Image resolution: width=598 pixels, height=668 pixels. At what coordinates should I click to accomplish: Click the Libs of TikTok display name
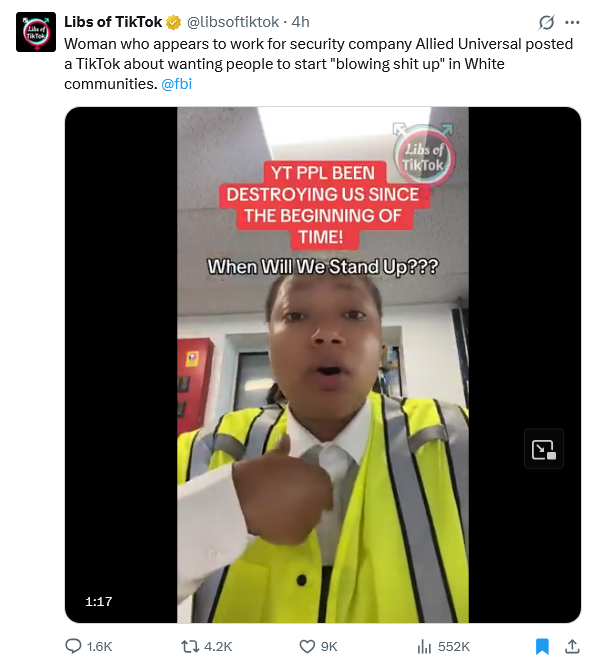pos(113,22)
